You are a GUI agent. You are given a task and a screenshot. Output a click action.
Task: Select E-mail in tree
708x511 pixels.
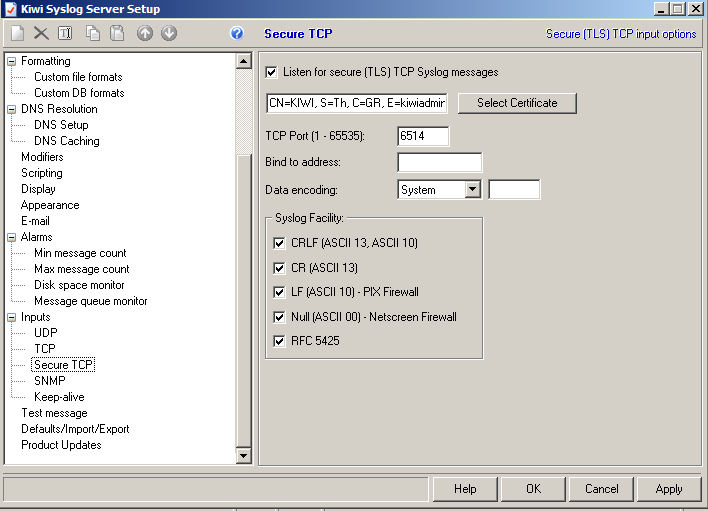35,221
